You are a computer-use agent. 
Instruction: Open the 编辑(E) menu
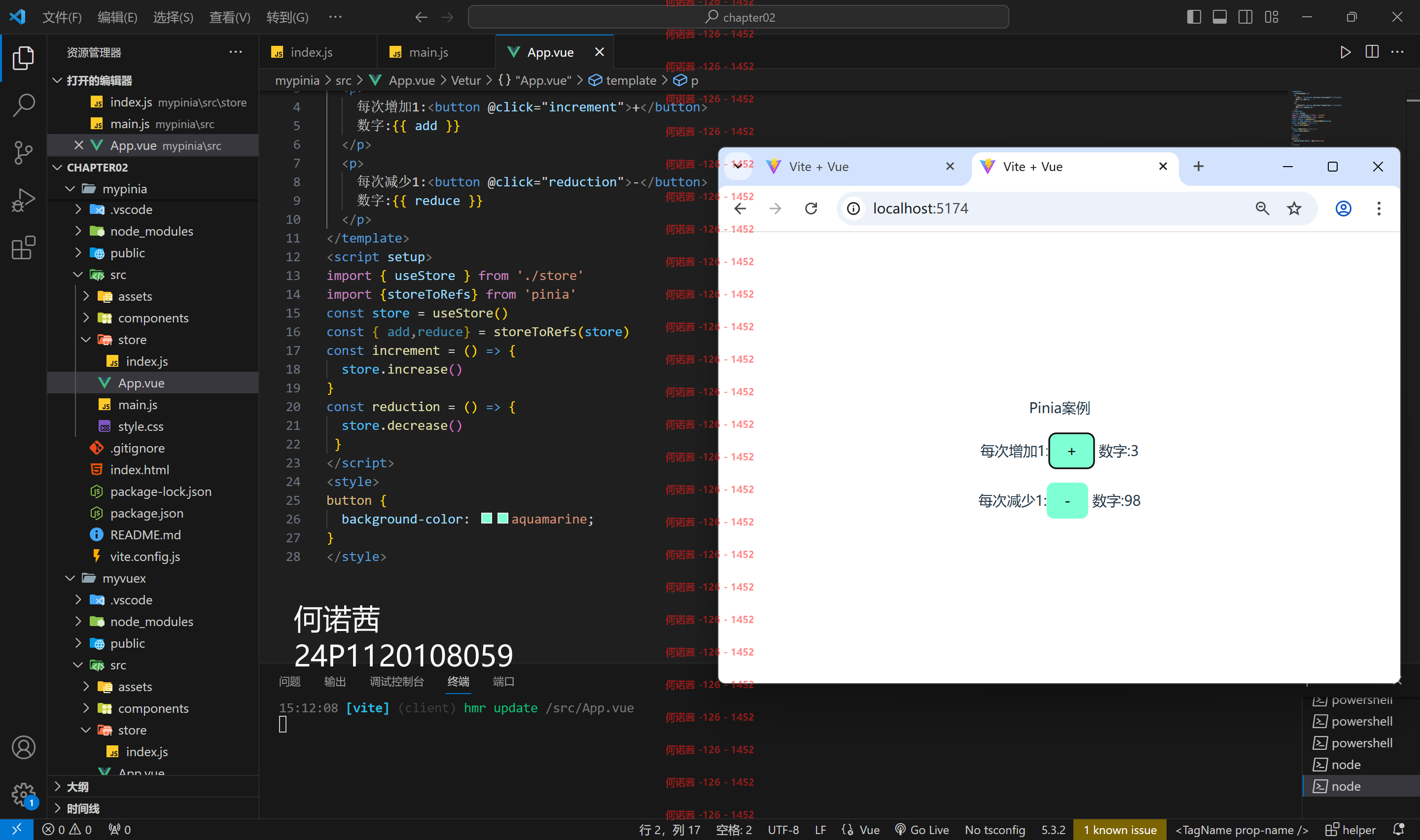[x=117, y=17]
